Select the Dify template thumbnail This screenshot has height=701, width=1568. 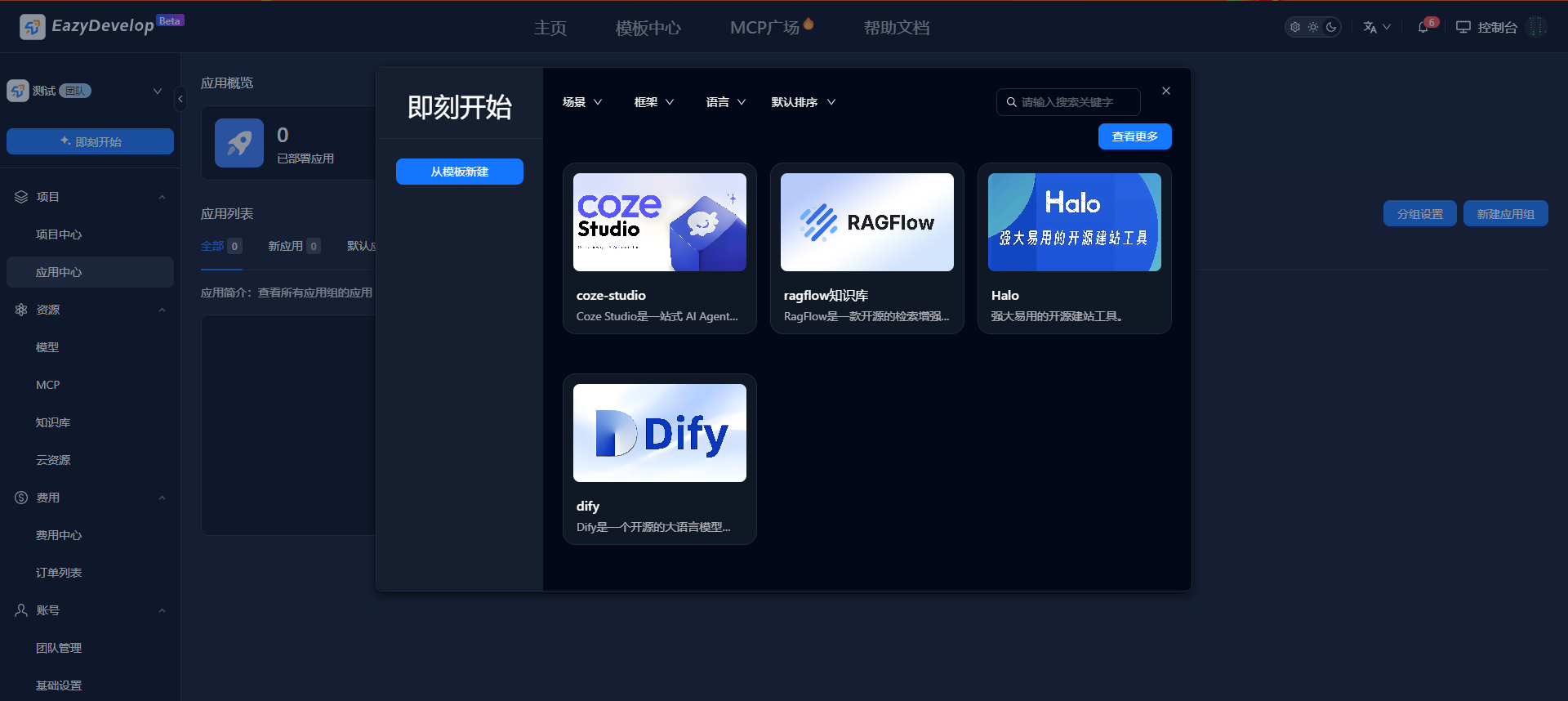tap(660, 433)
